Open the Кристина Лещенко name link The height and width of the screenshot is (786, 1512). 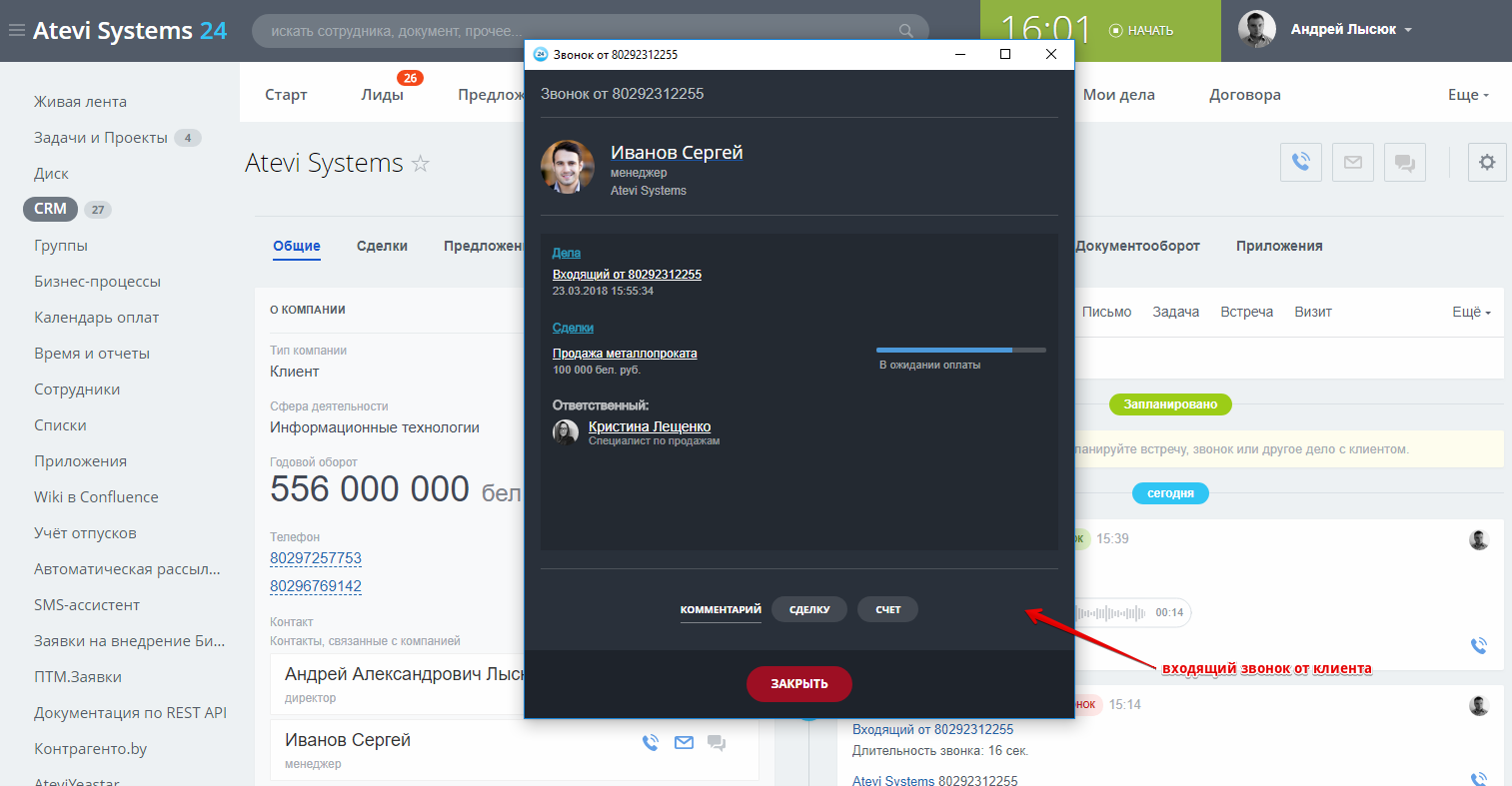650,426
